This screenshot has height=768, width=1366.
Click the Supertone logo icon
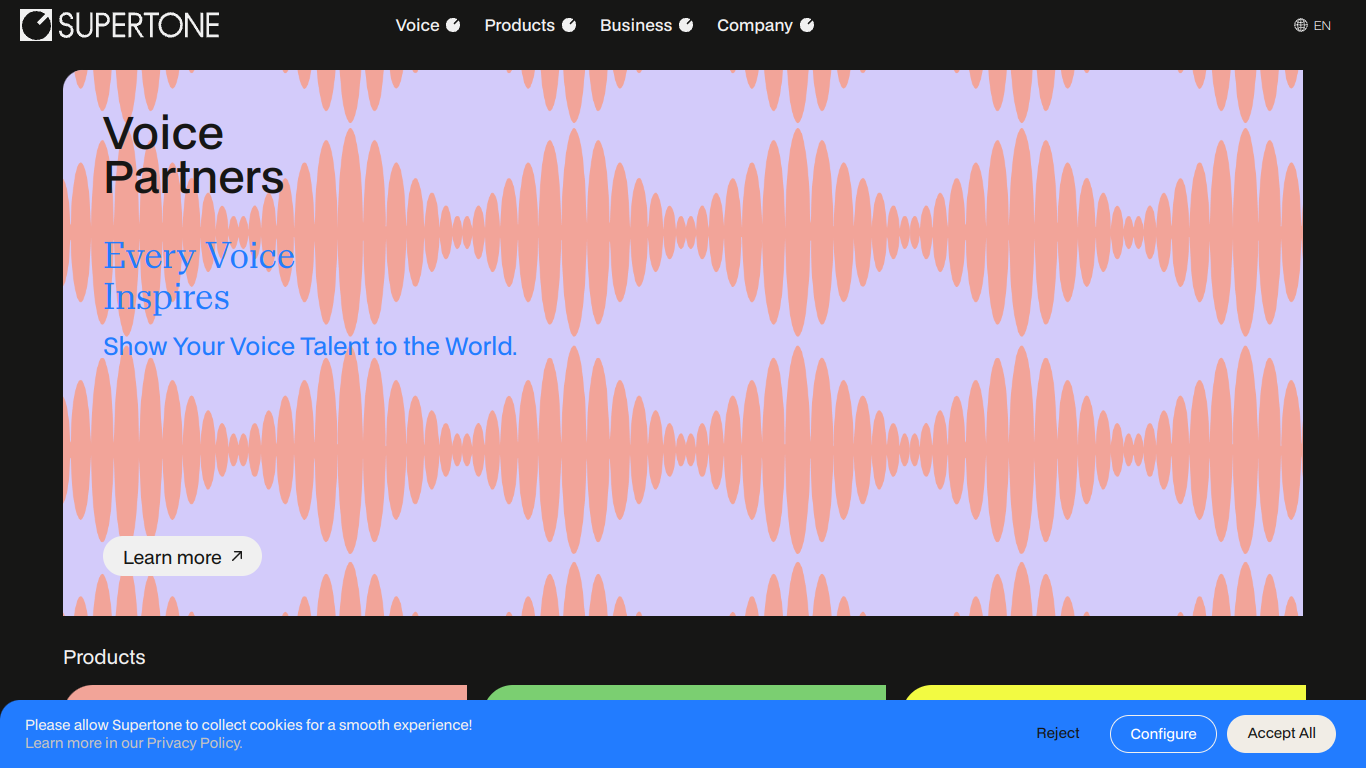[36, 25]
